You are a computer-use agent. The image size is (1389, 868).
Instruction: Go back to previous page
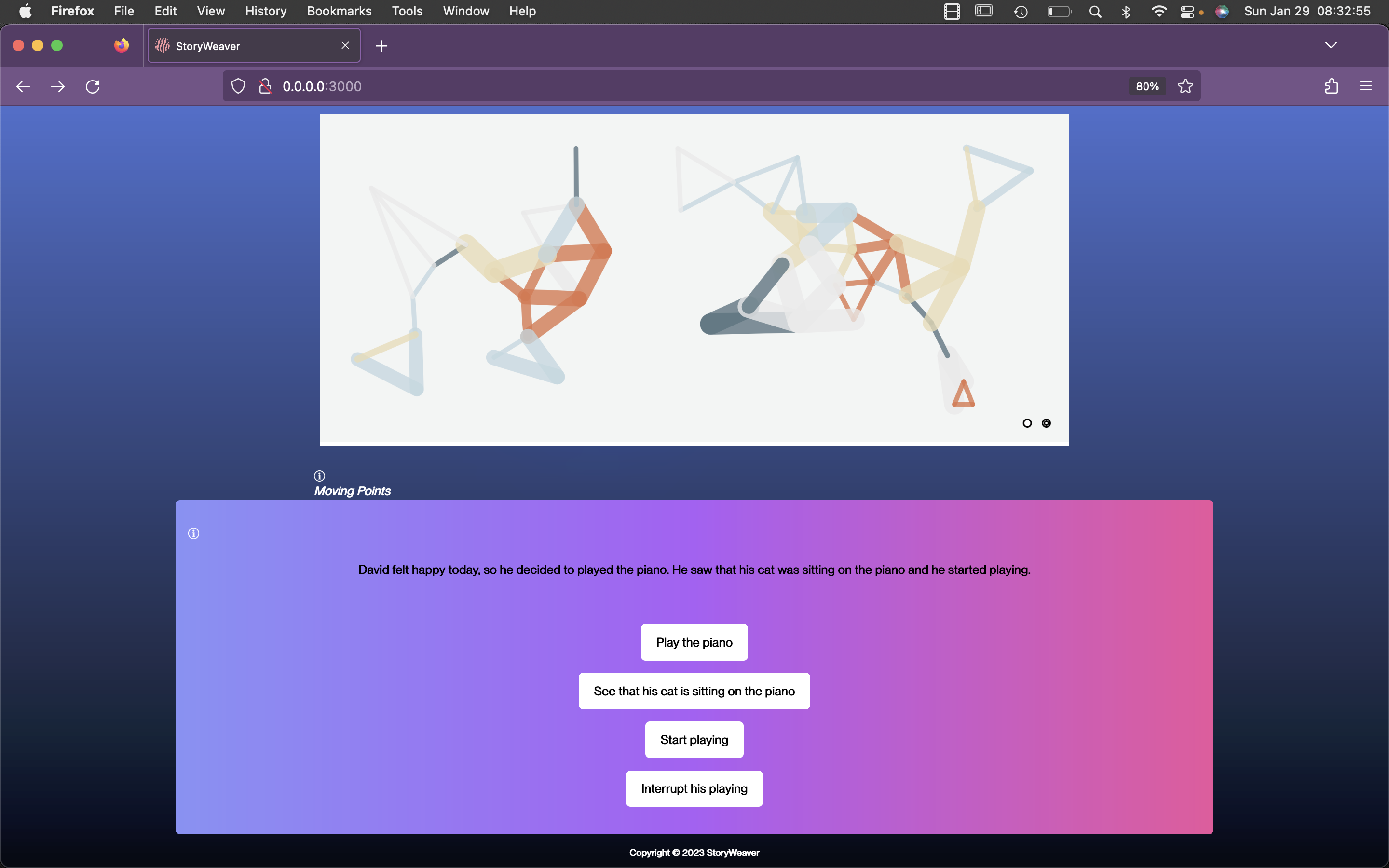(23, 87)
